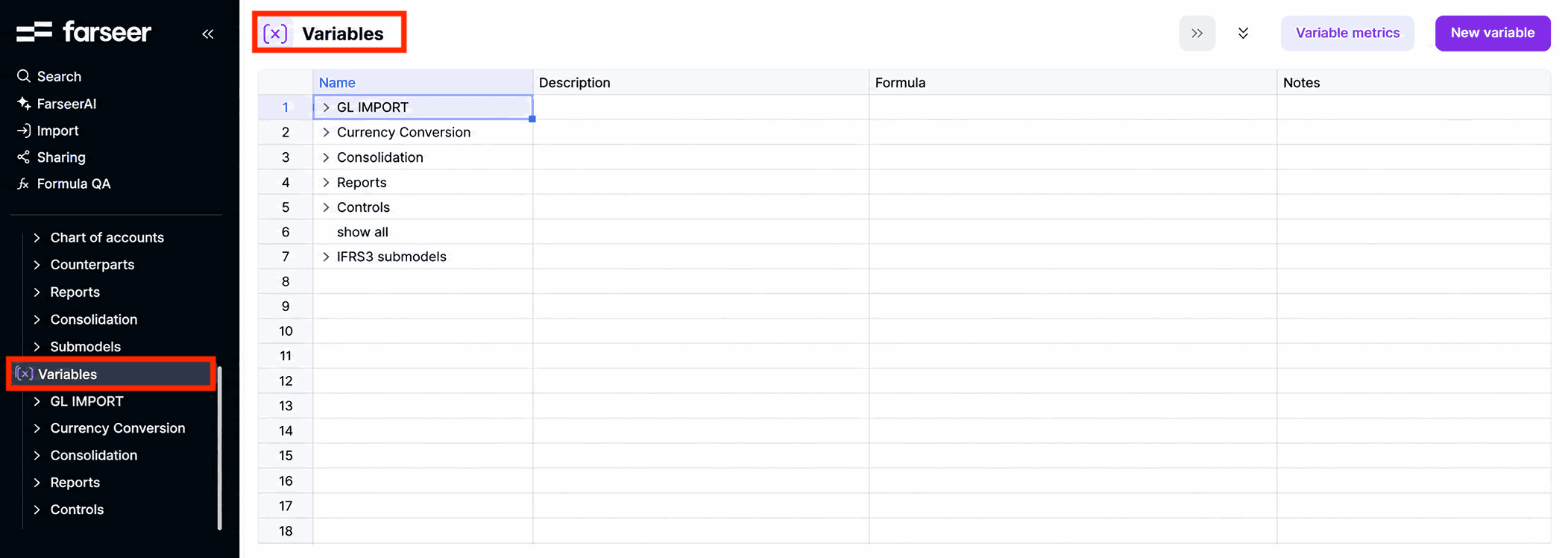
Task: Click the New variable button
Action: tap(1493, 33)
